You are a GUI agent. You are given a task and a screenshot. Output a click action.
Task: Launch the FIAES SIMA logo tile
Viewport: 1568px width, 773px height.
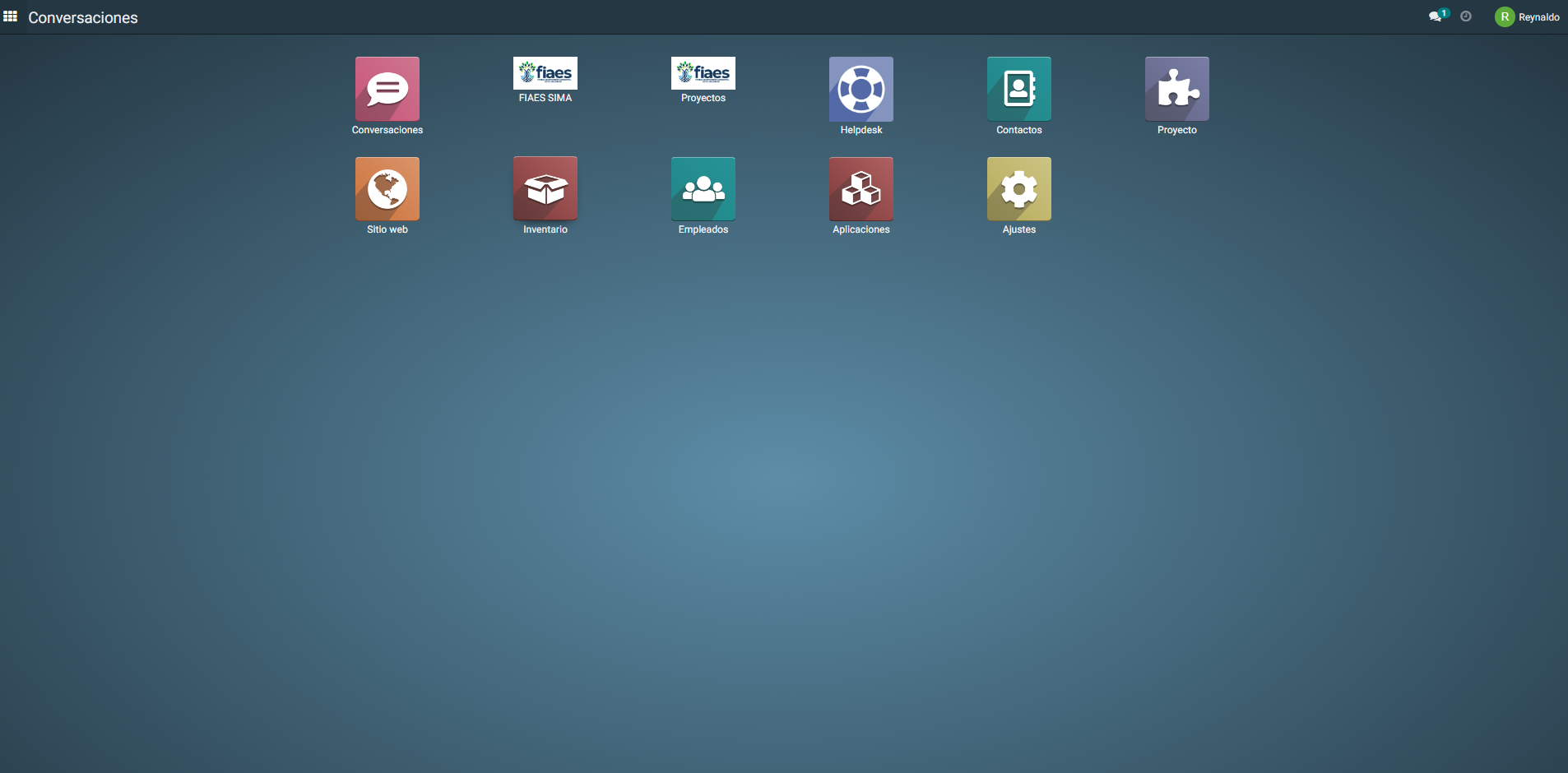tap(545, 73)
